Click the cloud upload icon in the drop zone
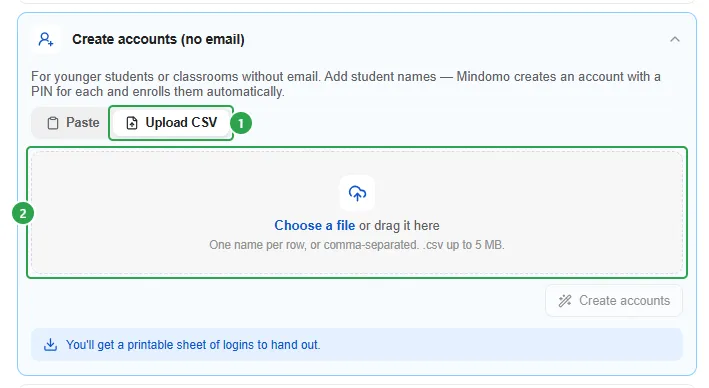 357,193
